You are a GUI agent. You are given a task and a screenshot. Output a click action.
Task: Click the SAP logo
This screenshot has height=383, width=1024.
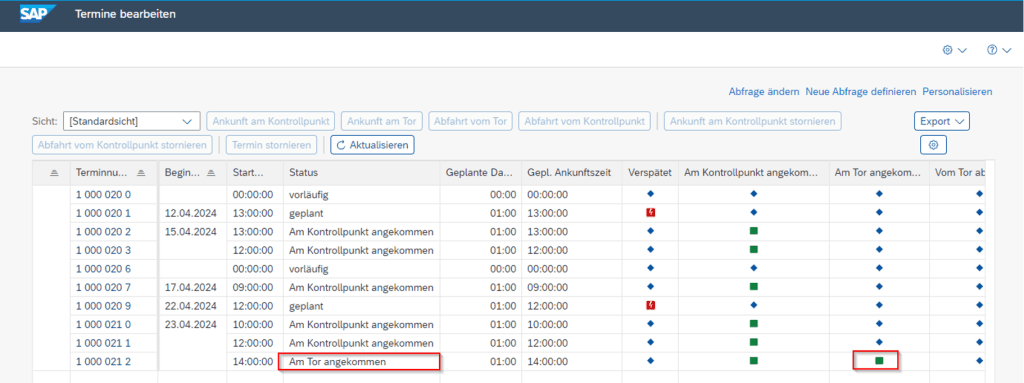[x=38, y=13]
